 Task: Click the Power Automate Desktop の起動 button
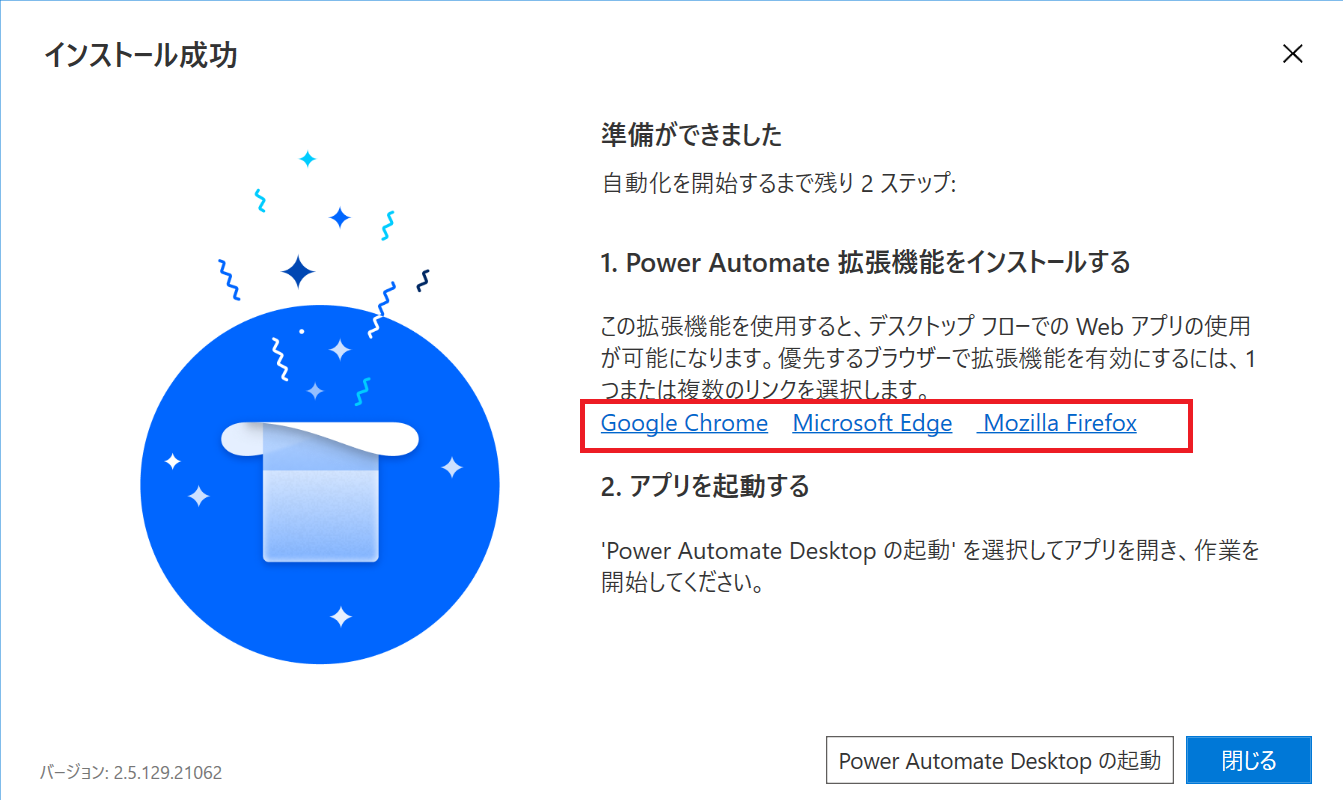(x=999, y=761)
